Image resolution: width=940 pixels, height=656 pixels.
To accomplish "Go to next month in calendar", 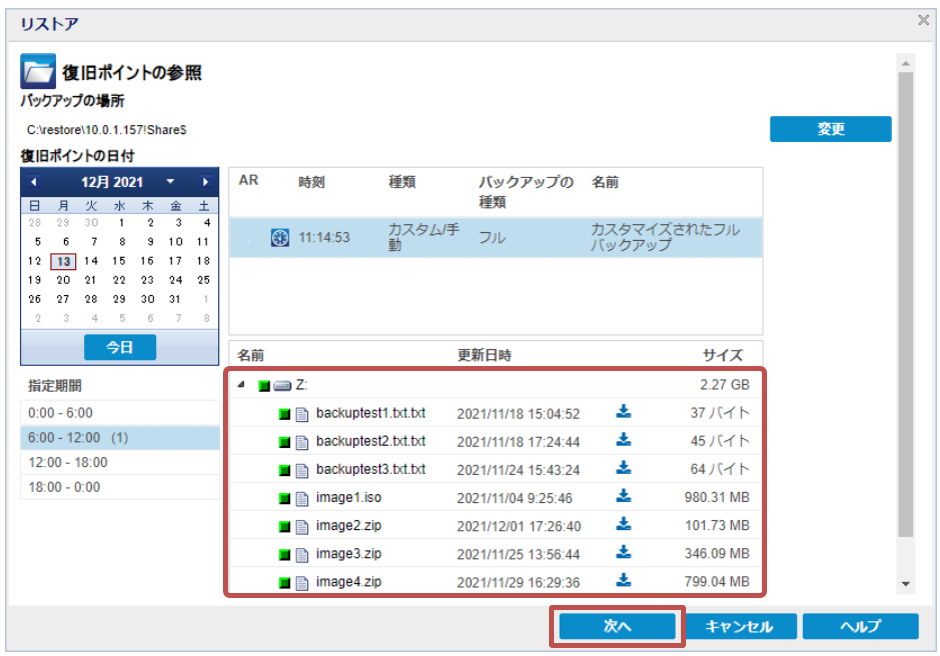I will [205, 182].
